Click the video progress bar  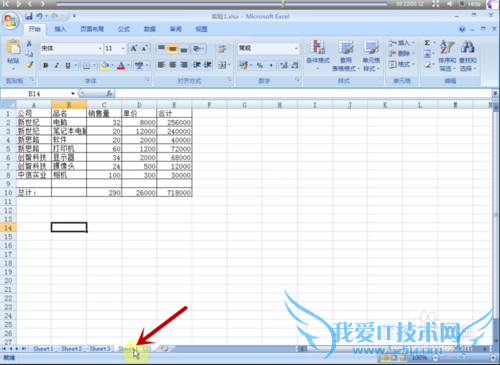222,4
